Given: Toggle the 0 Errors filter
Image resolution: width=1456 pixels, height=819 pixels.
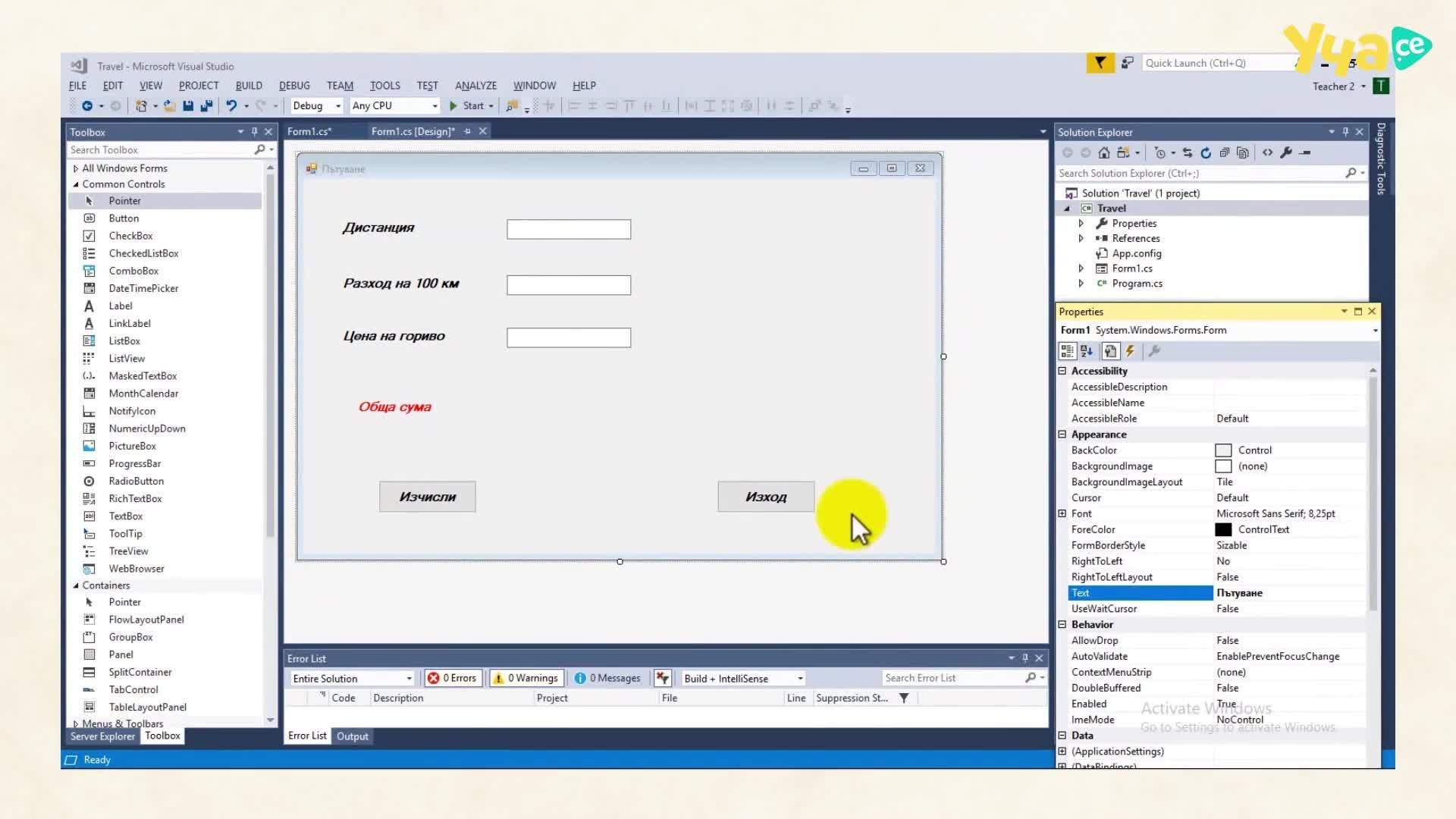Looking at the screenshot, I should pyautogui.click(x=453, y=678).
